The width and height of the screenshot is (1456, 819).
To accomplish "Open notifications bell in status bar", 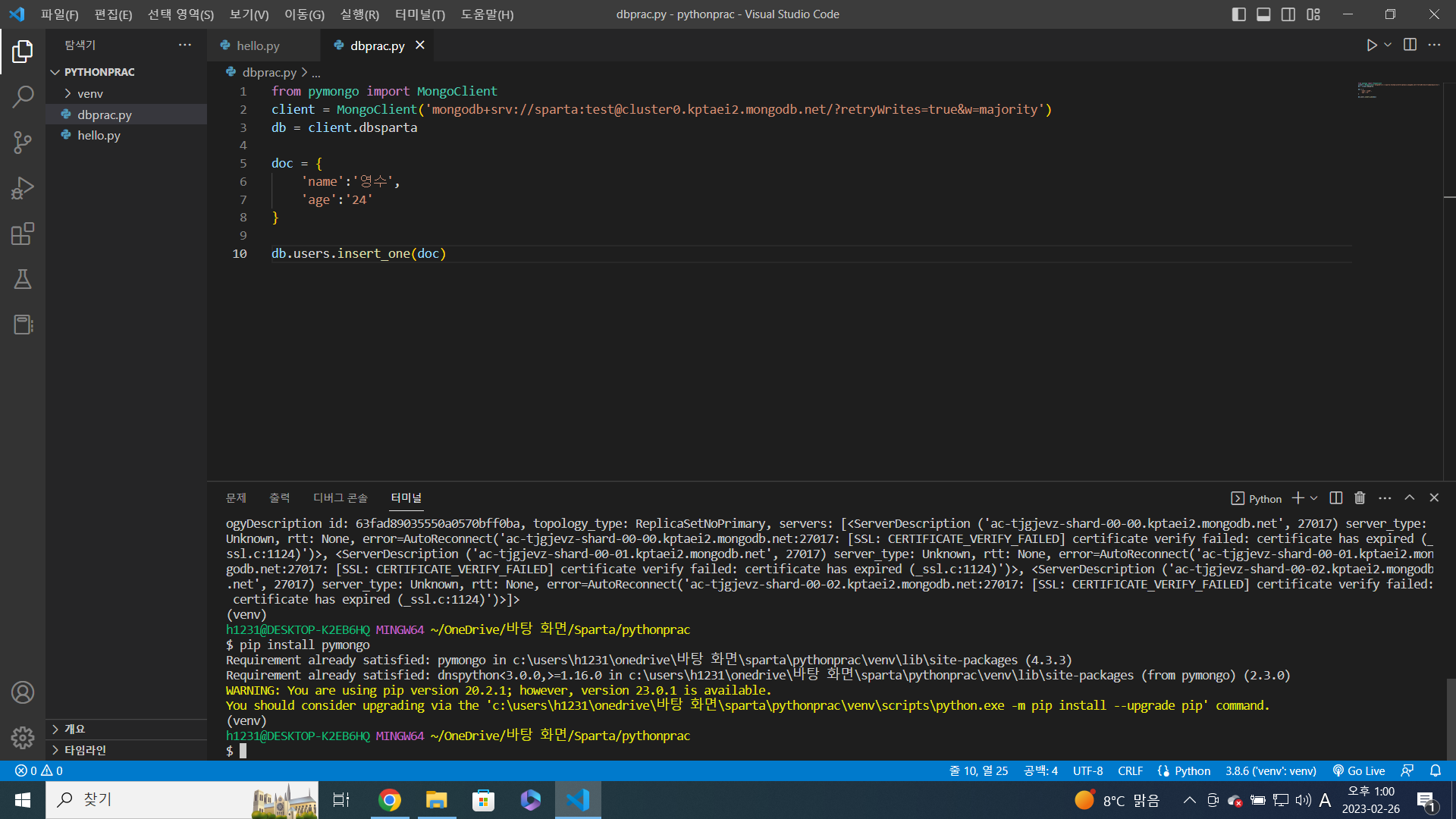I will [x=1436, y=770].
